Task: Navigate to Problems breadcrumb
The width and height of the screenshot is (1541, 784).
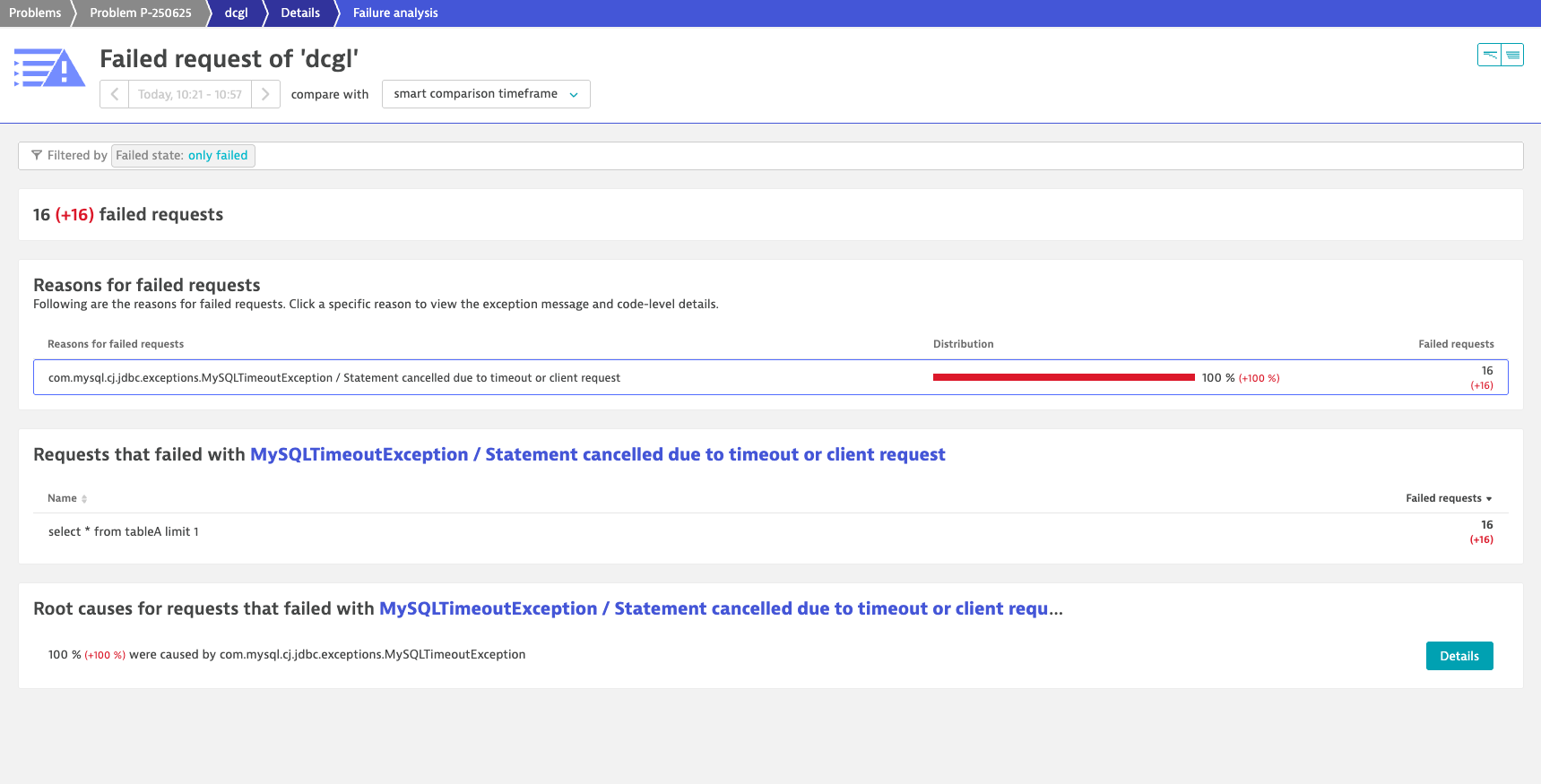Action: click(35, 13)
